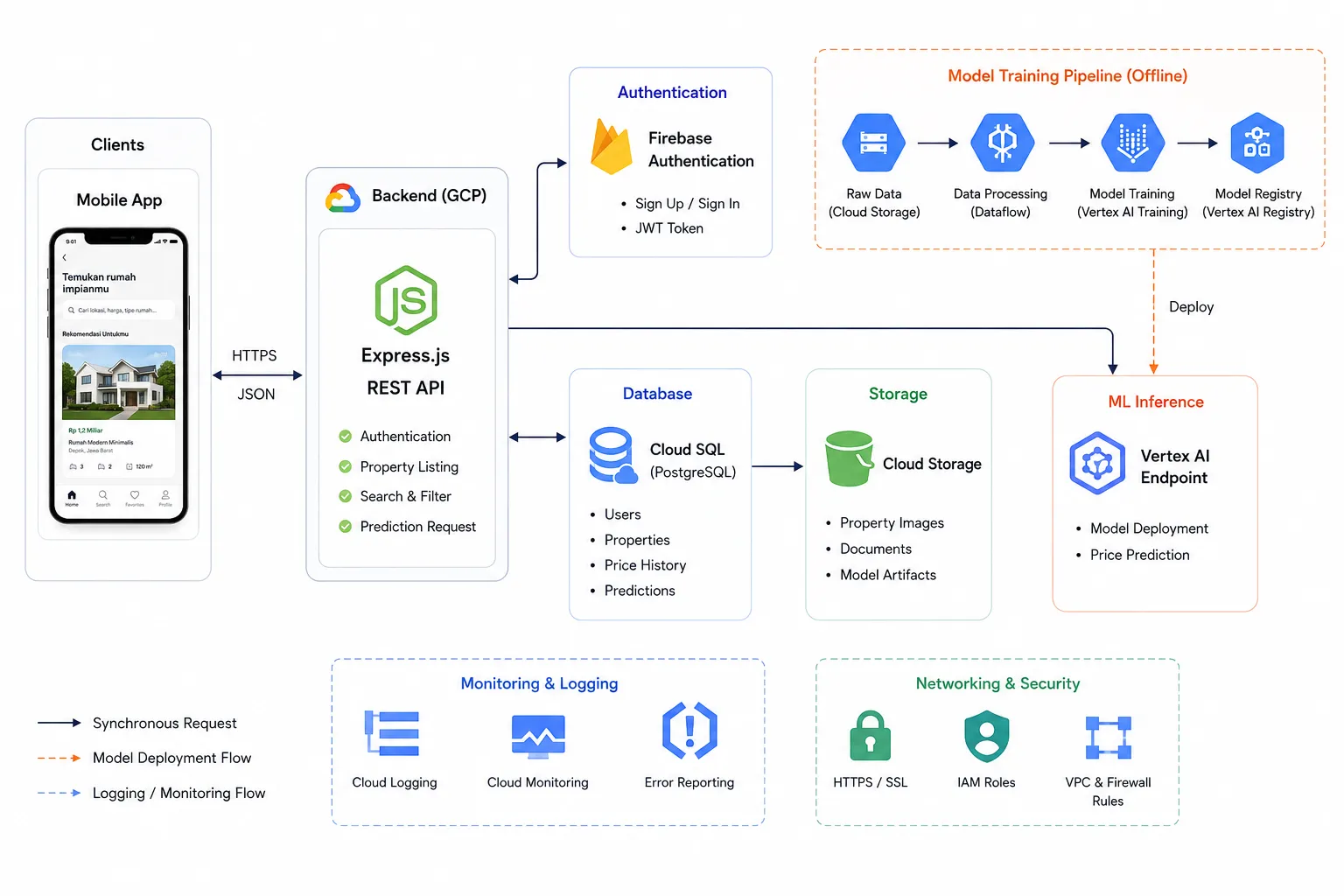This screenshot has height=896, width=1344.
Task: Tap the 120 m² area icon on the listing card
Action: coord(129,466)
